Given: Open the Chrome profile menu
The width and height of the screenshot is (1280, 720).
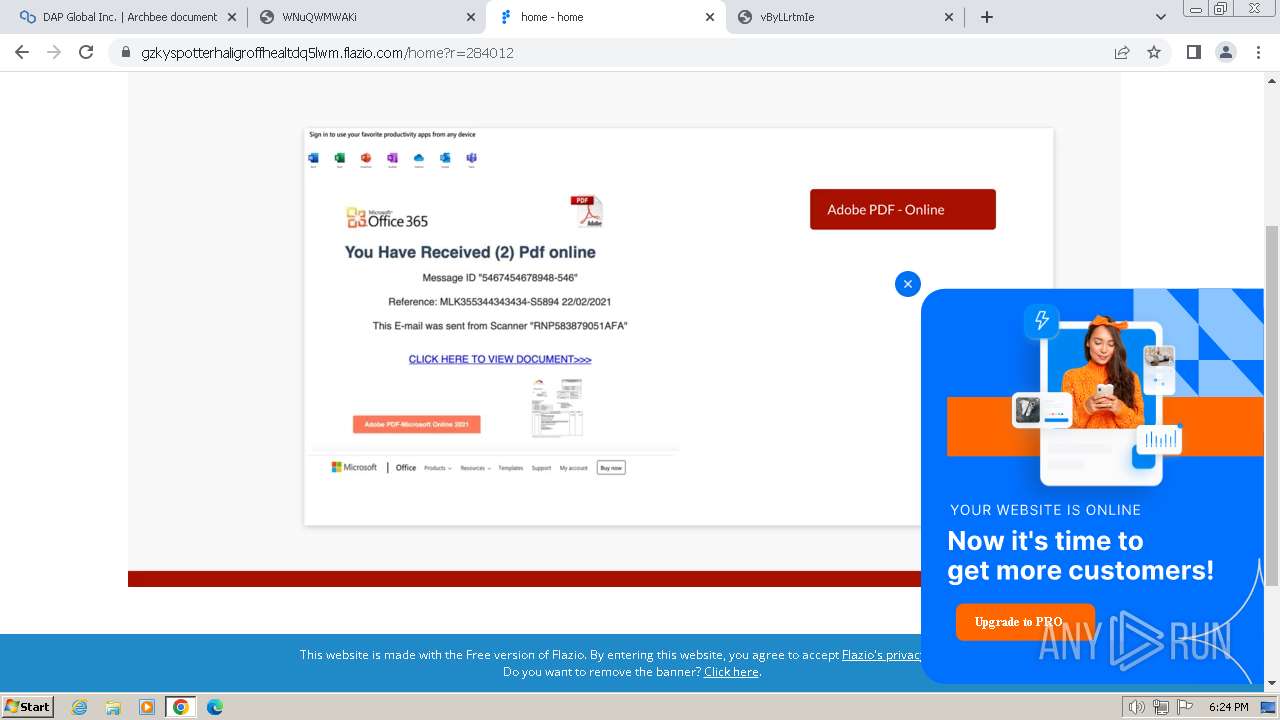Looking at the screenshot, I should [1225, 52].
